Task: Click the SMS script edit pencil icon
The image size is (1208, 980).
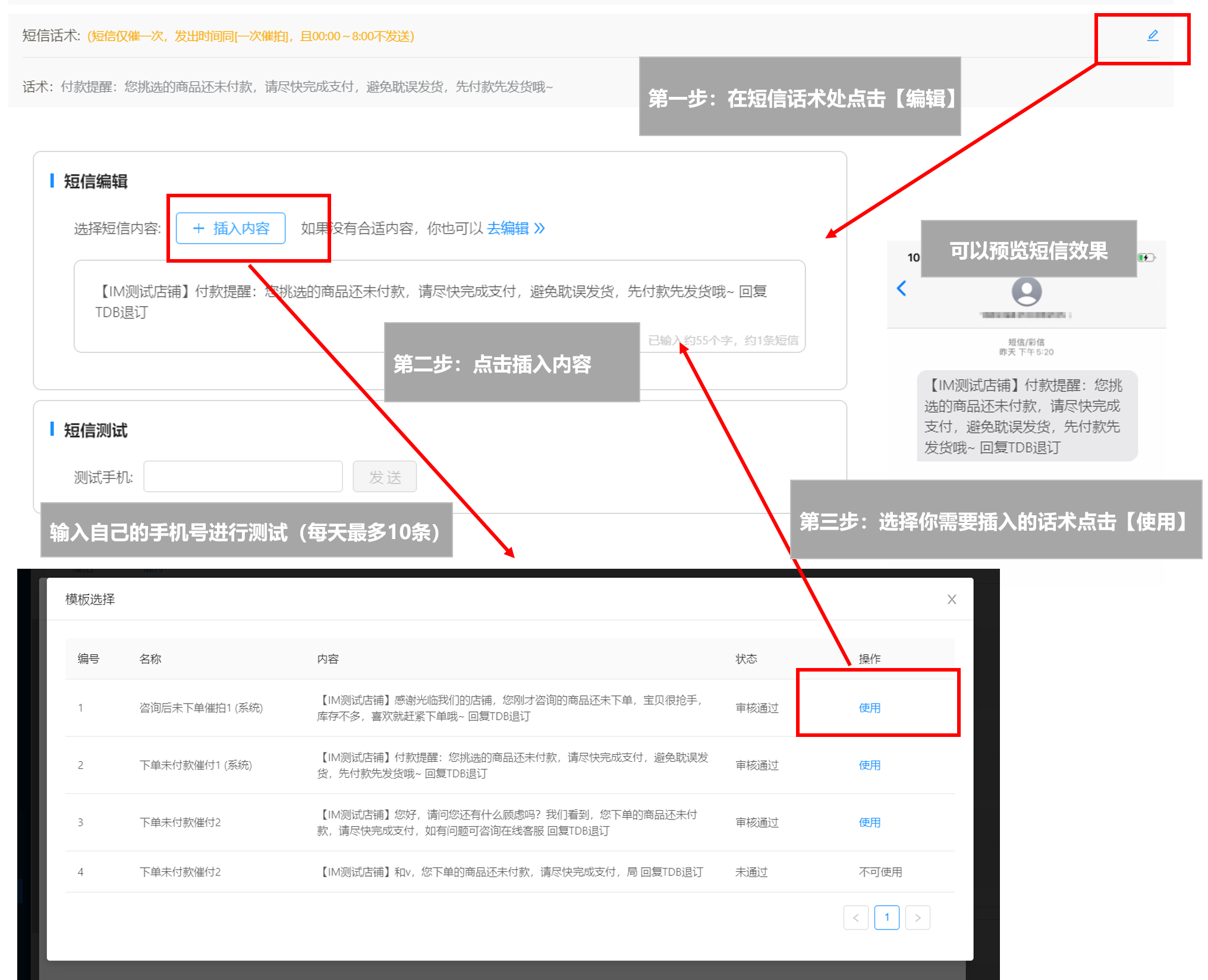Action: 1153,36
